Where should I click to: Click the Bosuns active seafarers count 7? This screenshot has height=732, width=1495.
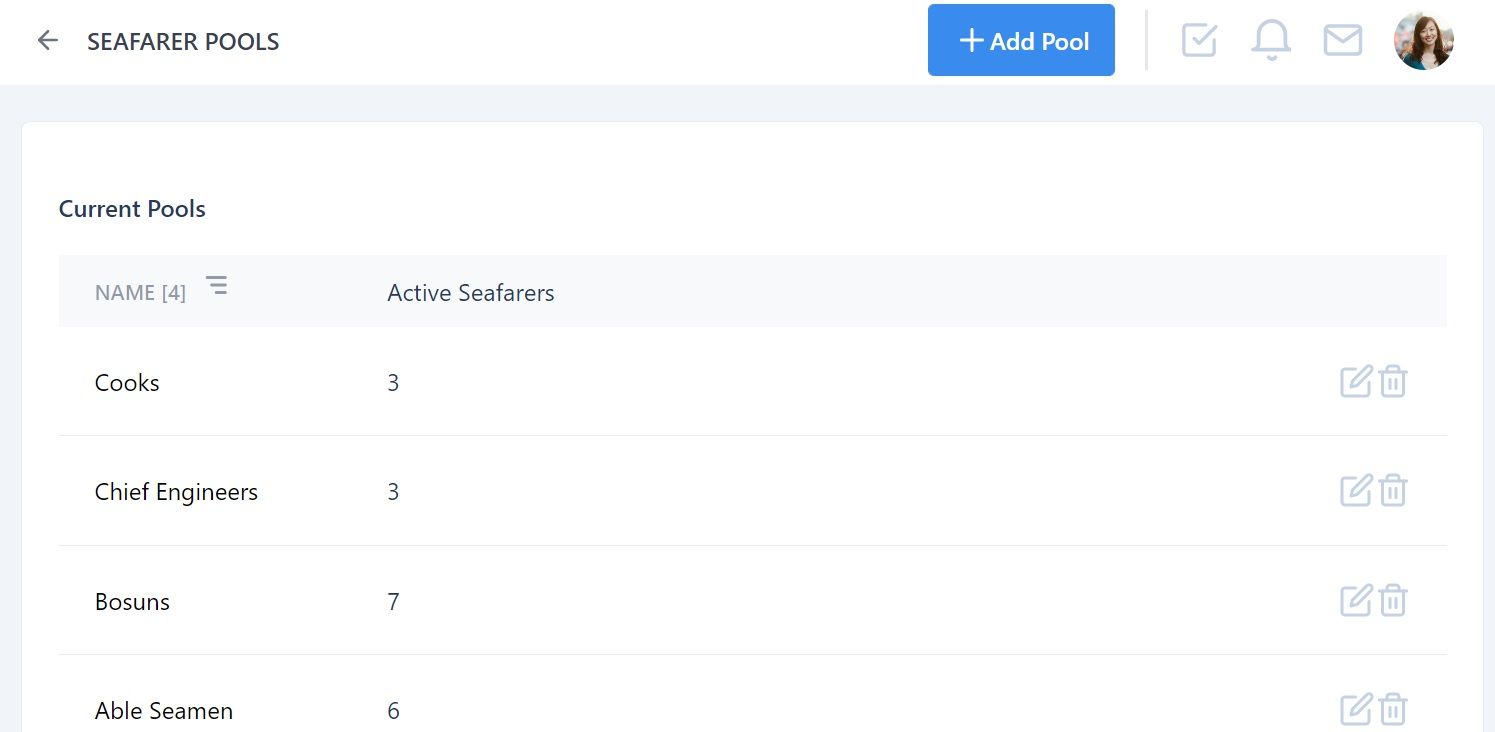tap(393, 602)
